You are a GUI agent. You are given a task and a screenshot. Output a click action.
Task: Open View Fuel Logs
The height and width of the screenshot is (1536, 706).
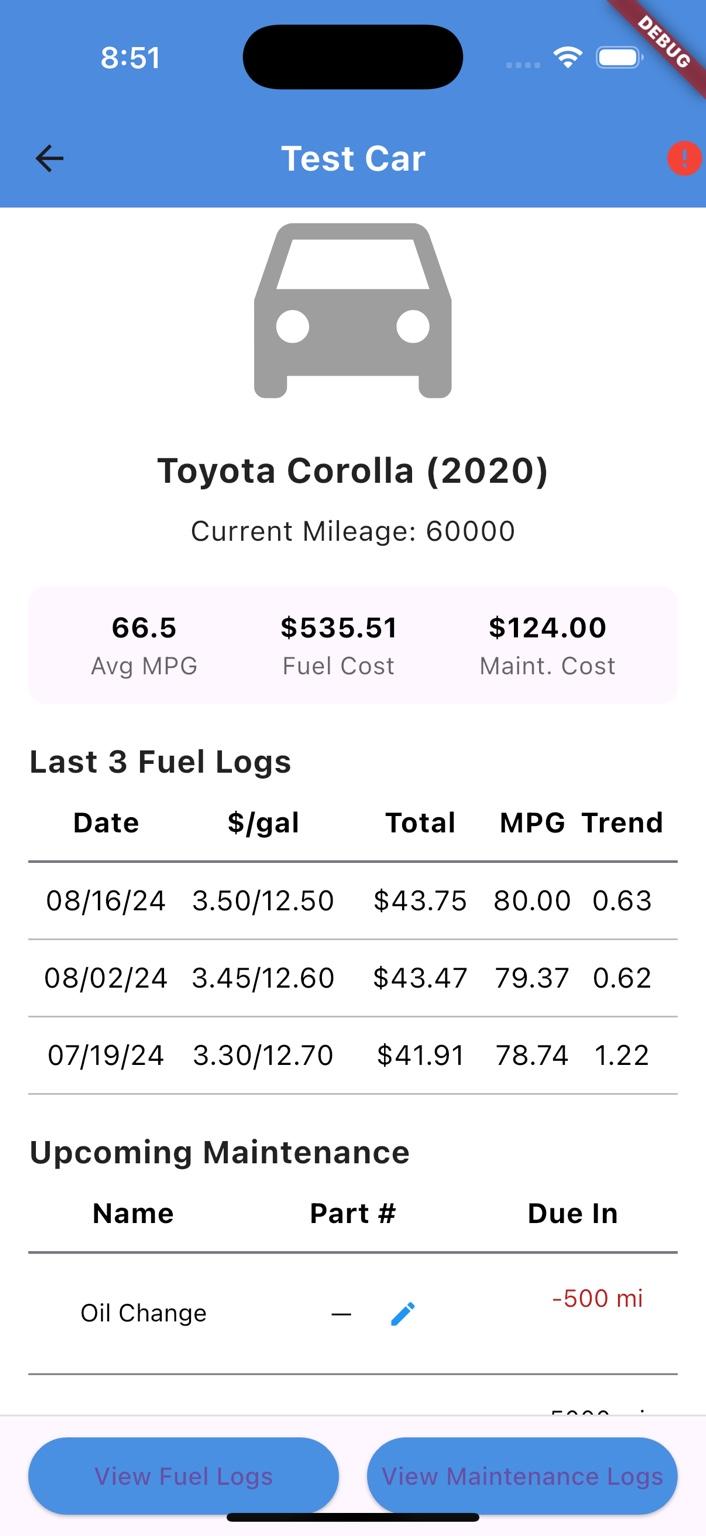point(184,1476)
